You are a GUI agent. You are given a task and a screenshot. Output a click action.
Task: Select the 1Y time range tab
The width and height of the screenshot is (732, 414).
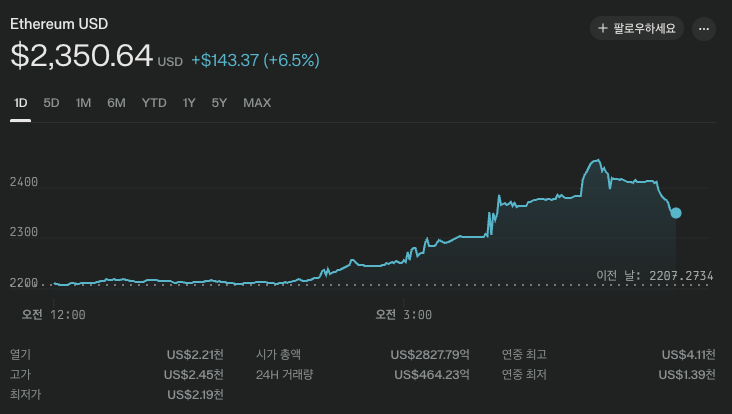[x=189, y=103]
